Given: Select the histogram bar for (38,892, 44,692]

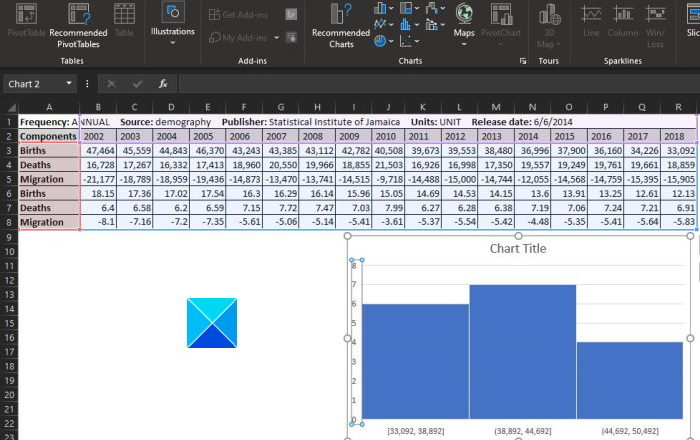Looking at the screenshot, I should [523, 352].
